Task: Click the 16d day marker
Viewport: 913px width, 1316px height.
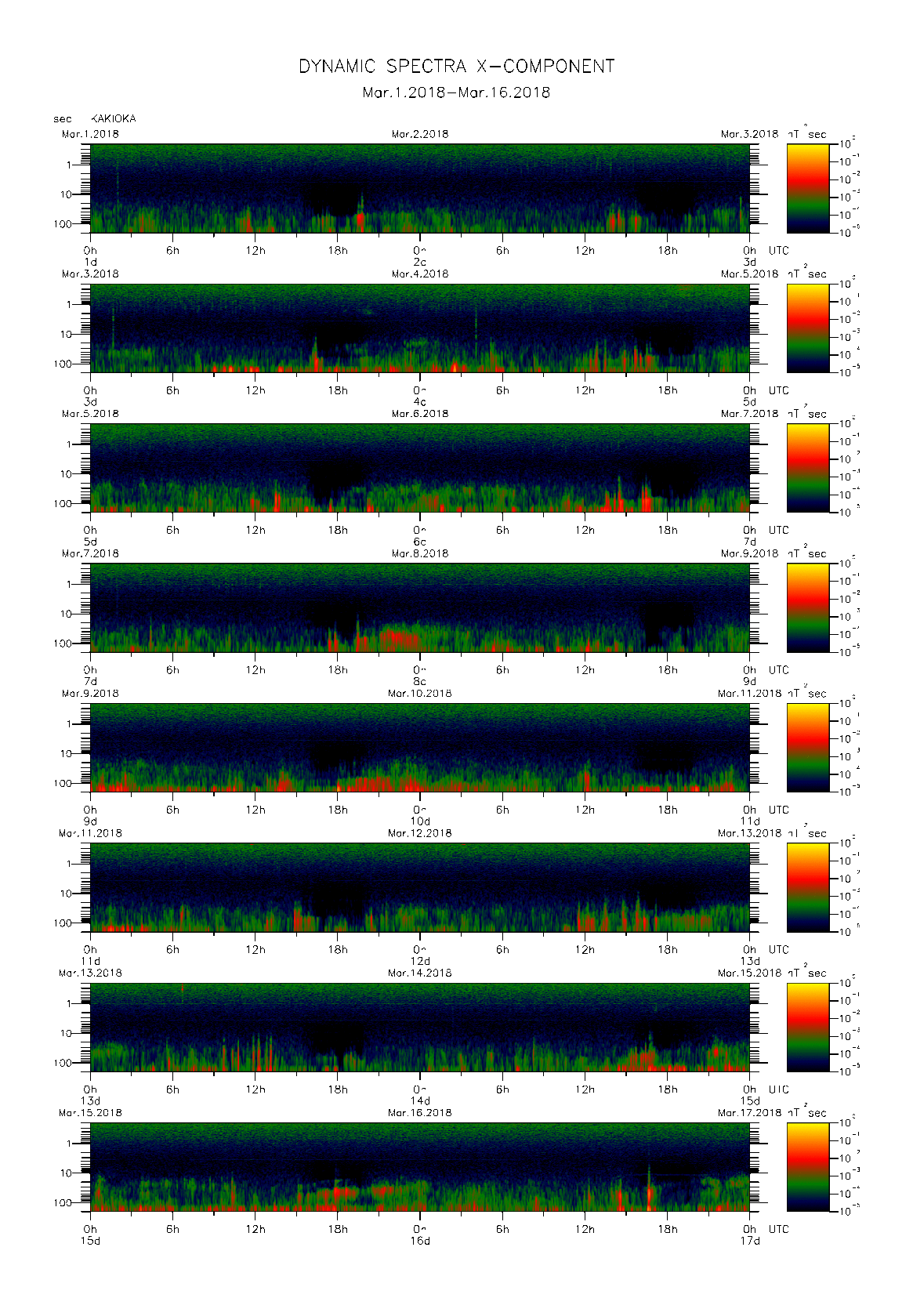Action: [420, 1241]
